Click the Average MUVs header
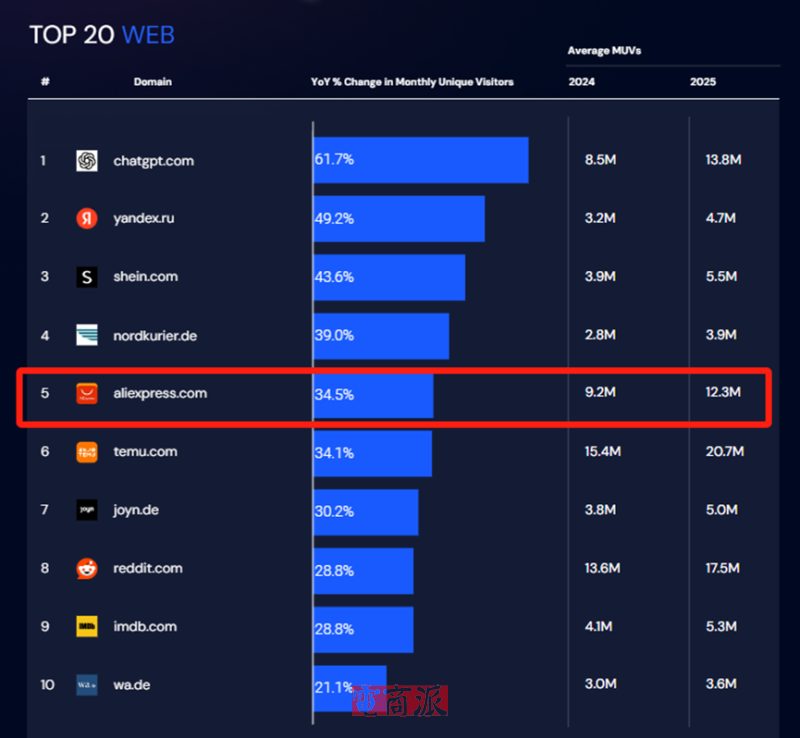 click(604, 51)
